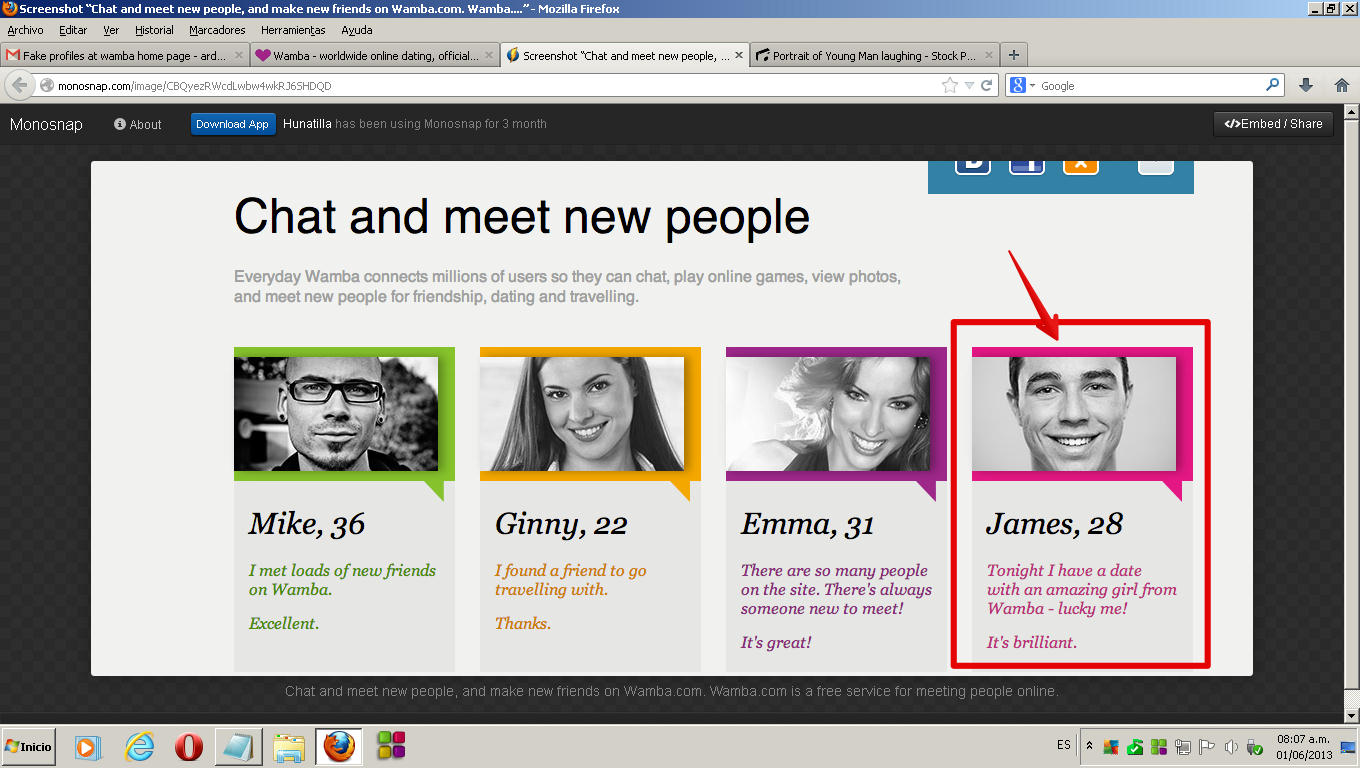Open the Archivo menu

tap(25, 30)
